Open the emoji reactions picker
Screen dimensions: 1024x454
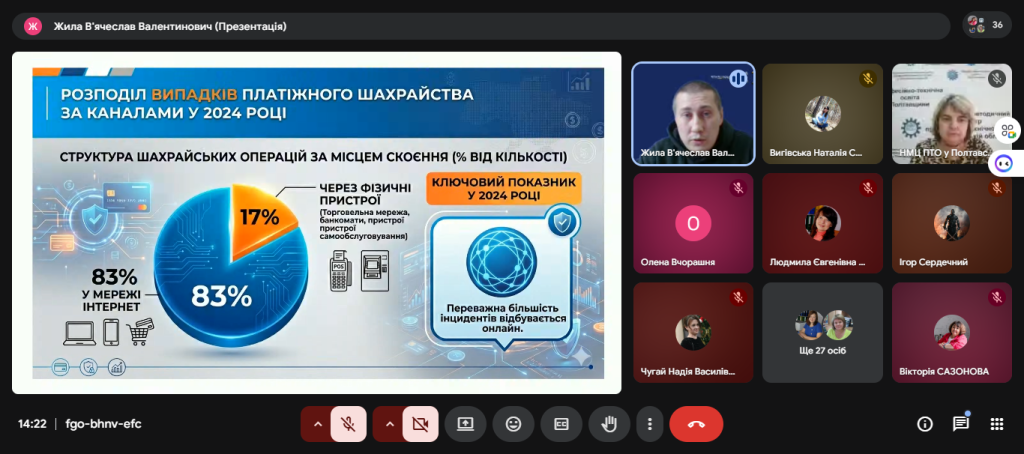click(x=513, y=424)
